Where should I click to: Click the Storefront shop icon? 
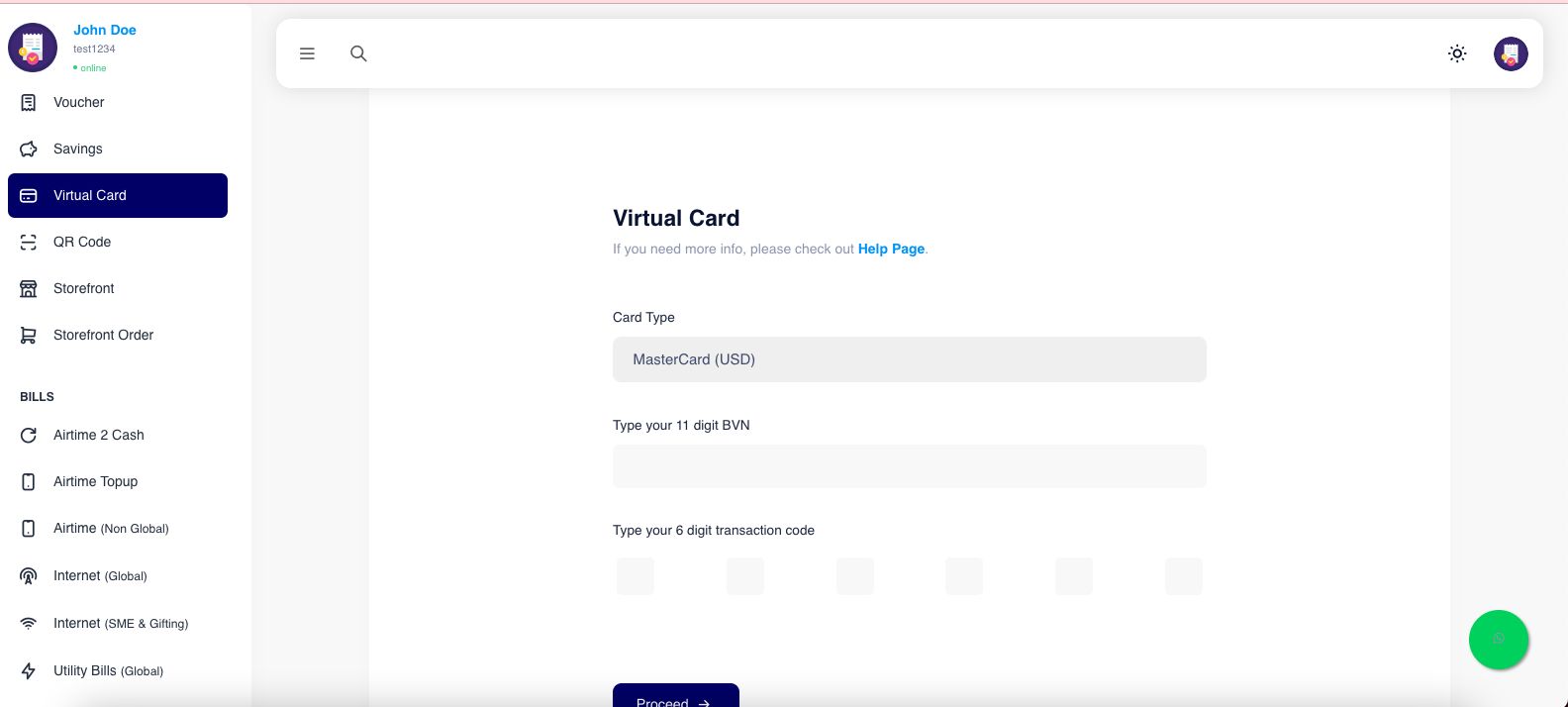coord(29,288)
